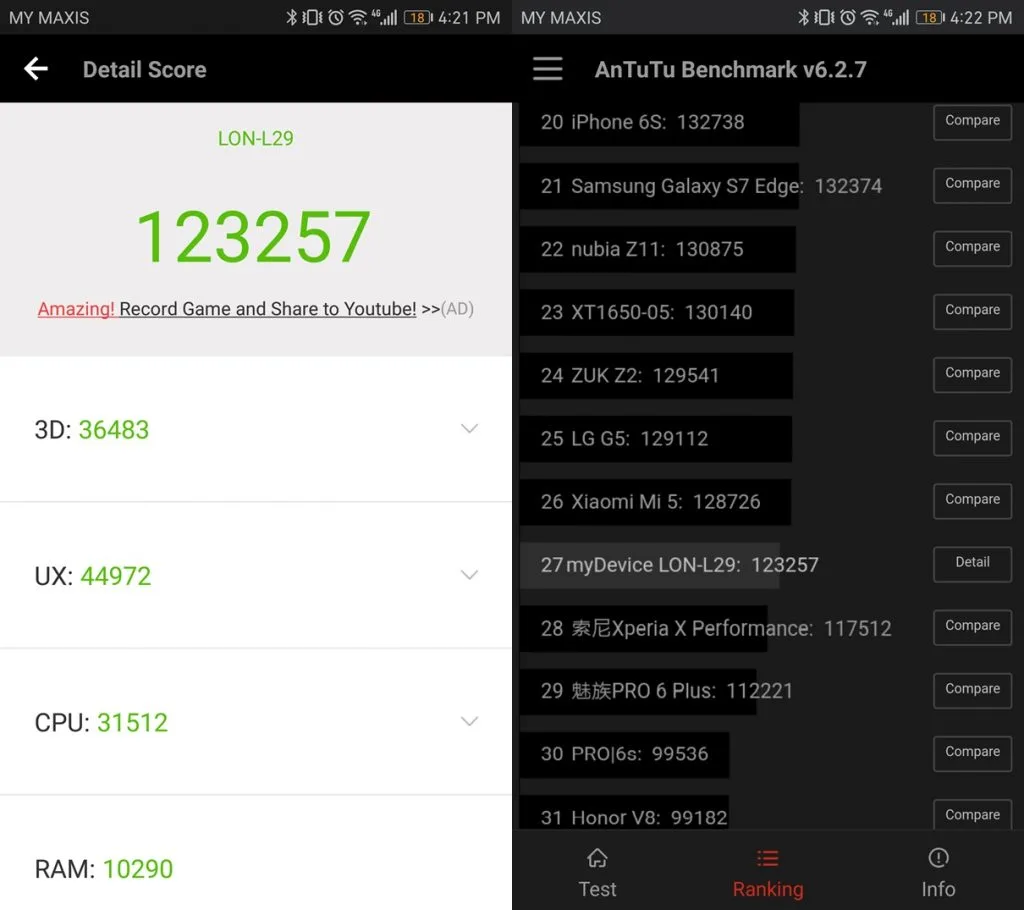
Task: Switch to the Test tab label
Action: [597, 889]
